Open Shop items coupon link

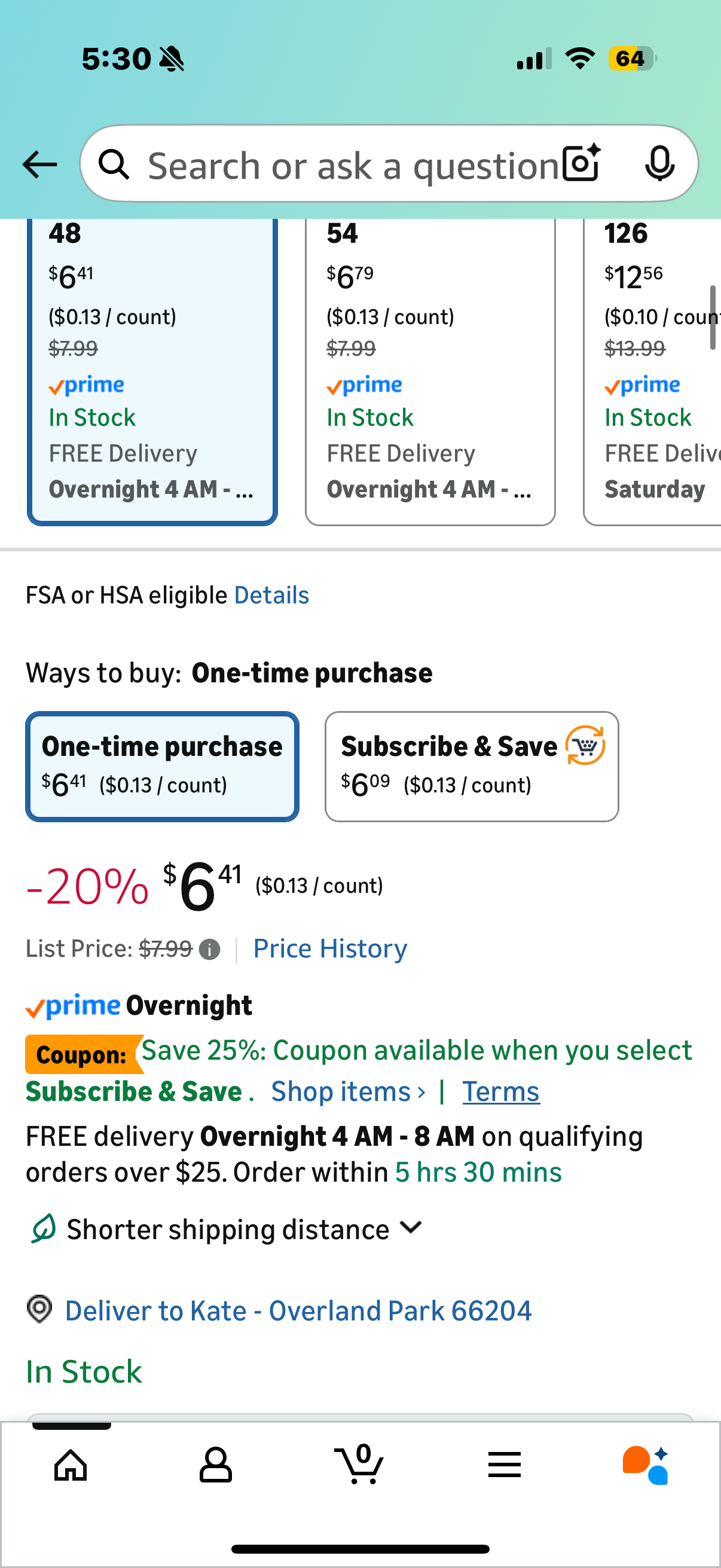point(347,1092)
